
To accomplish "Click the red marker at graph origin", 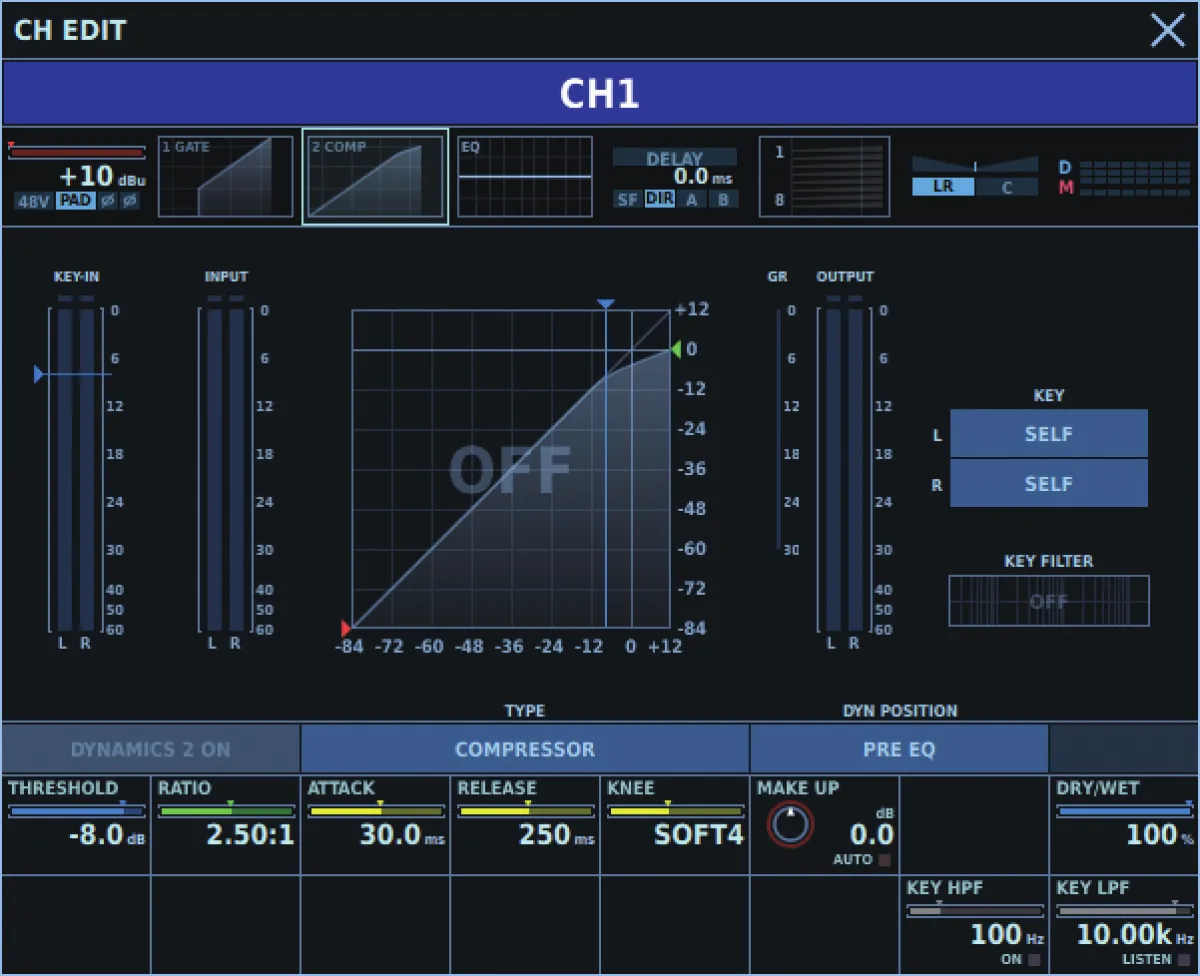I will tap(346, 628).
